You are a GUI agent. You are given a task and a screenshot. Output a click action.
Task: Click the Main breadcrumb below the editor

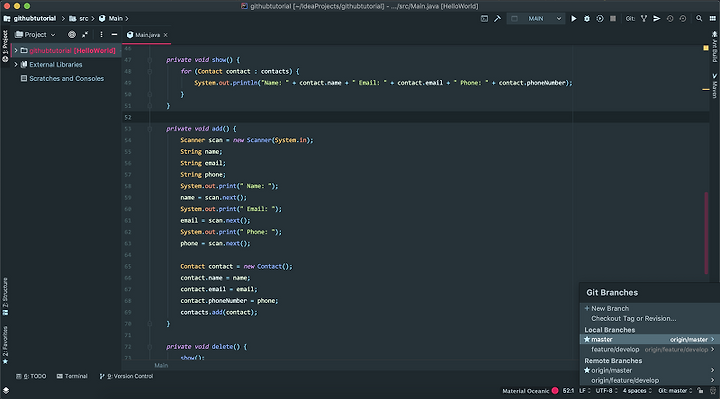pos(161,365)
